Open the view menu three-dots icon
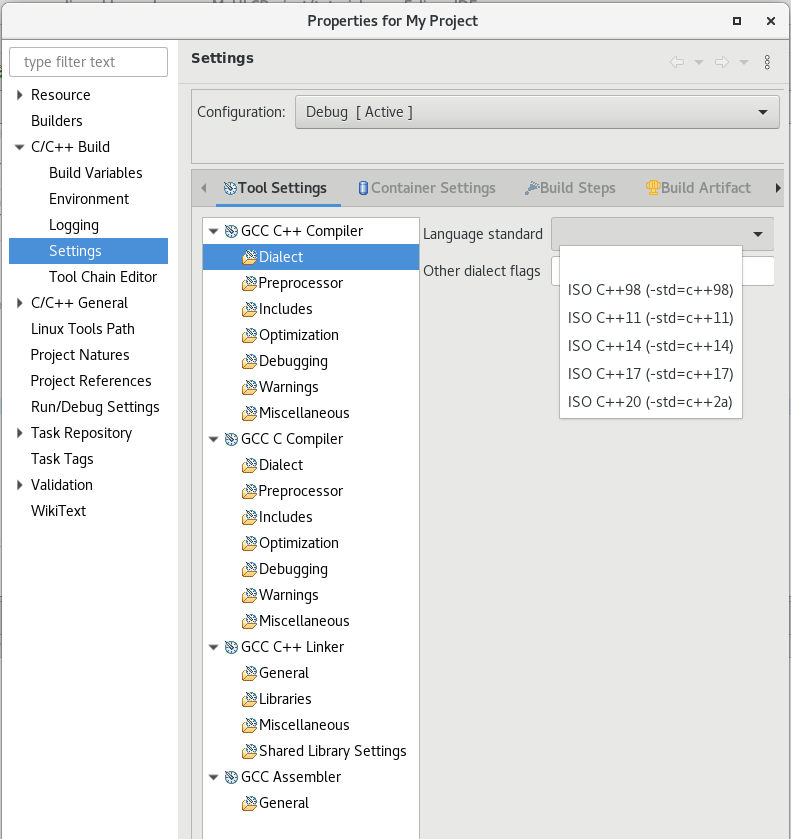This screenshot has height=839, width=791. pos(767,62)
